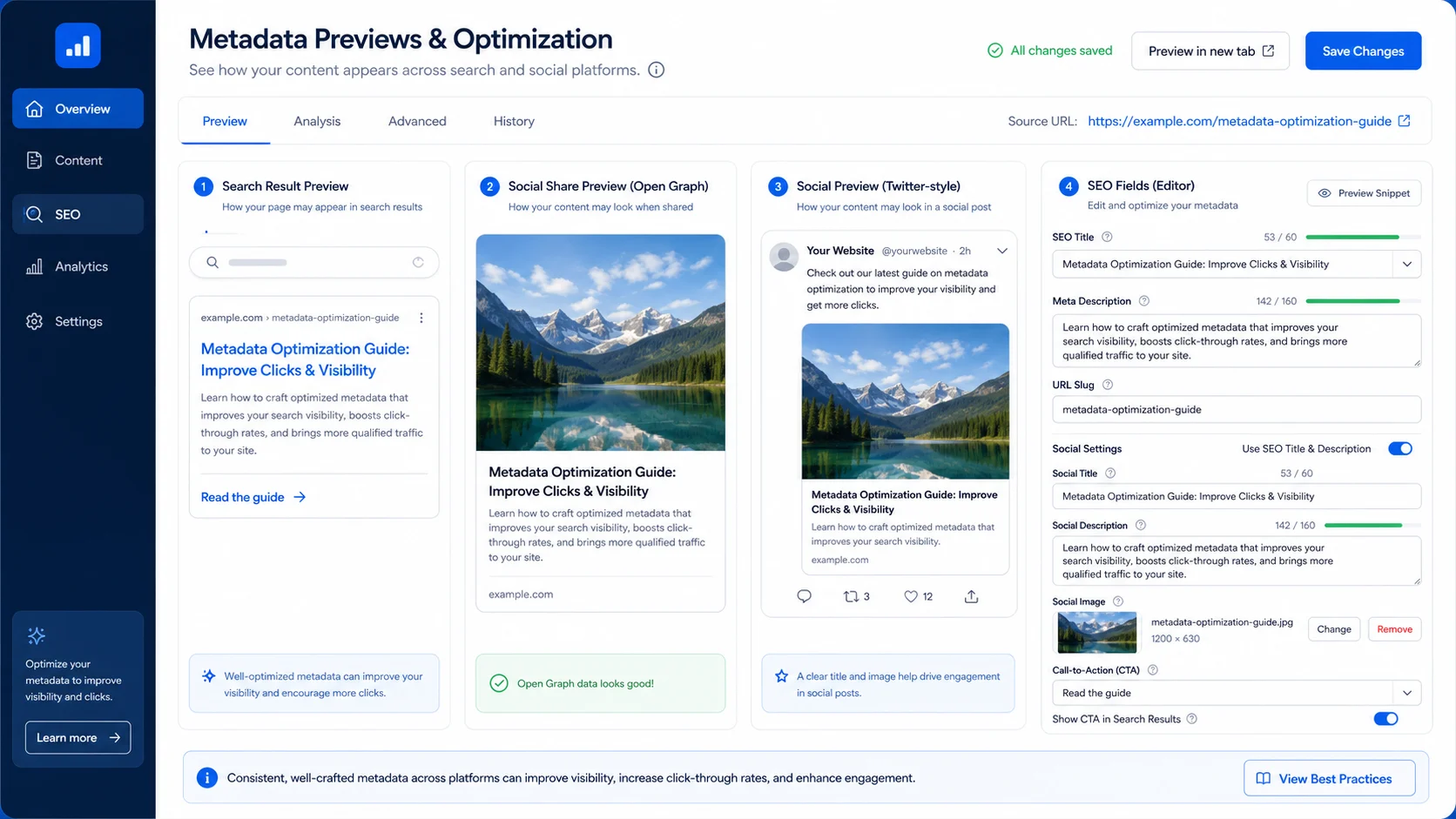Click the help icon next to Social Description
The width and height of the screenshot is (1456, 819).
click(1141, 526)
